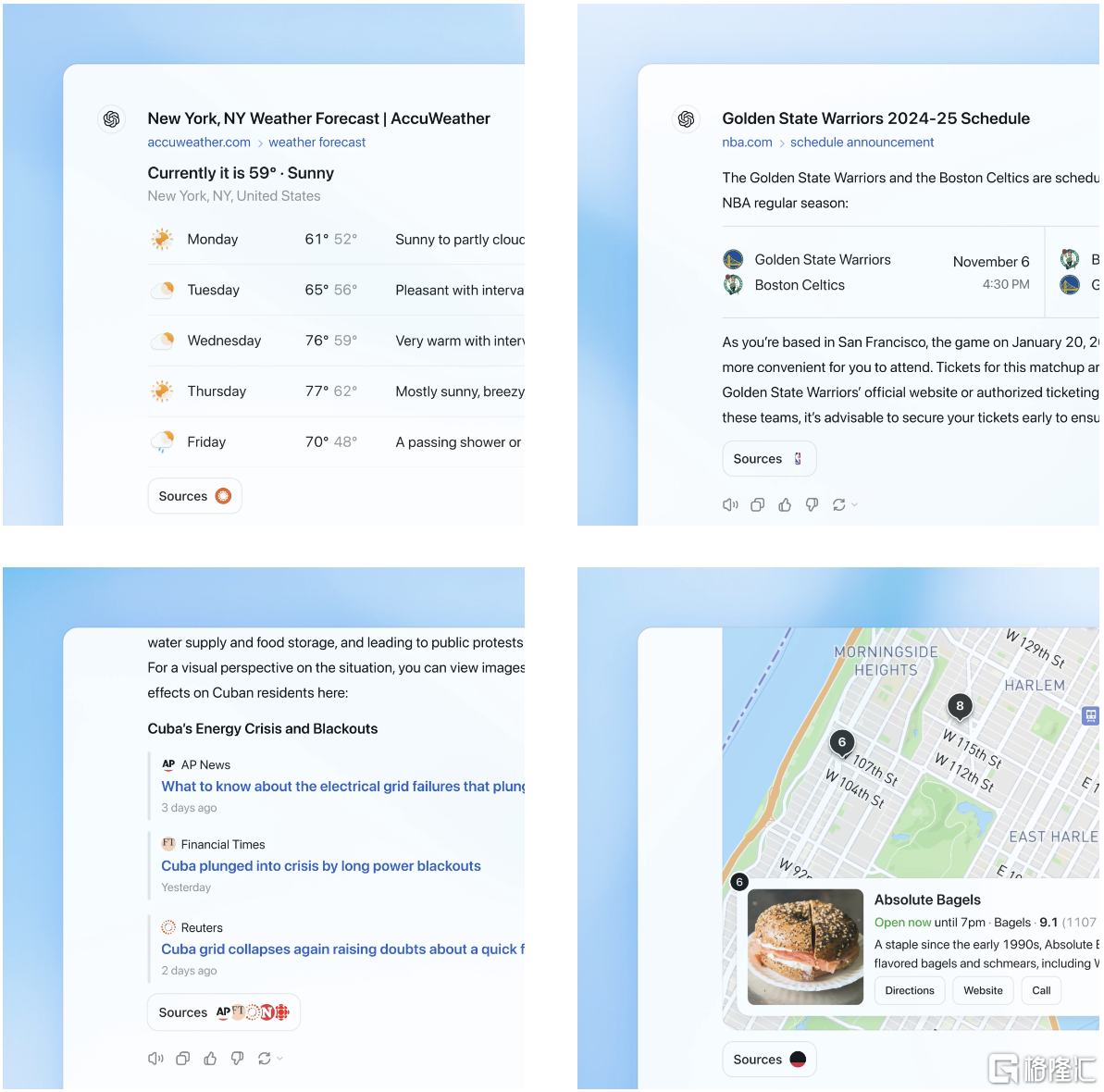Click the Cuba's Energy Crisis and Blackouts heading
The width and height of the screenshot is (1104, 1092).
pyautogui.click(x=263, y=728)
